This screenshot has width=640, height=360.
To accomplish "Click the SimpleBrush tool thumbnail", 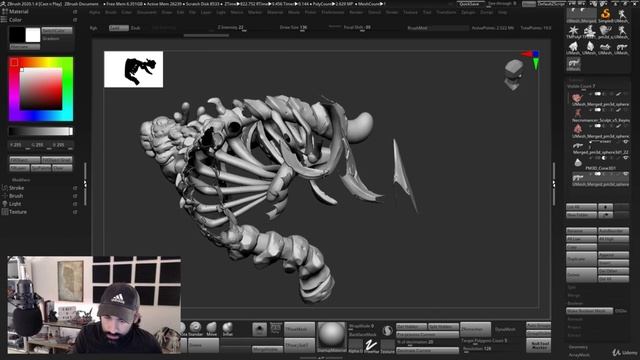I will (x=605, y=15).
